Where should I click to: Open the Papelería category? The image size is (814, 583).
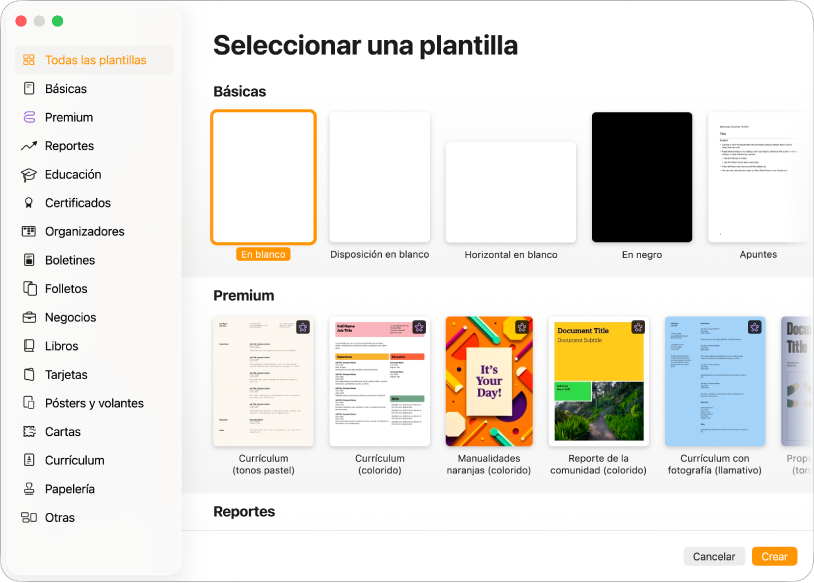click(70, 488)
